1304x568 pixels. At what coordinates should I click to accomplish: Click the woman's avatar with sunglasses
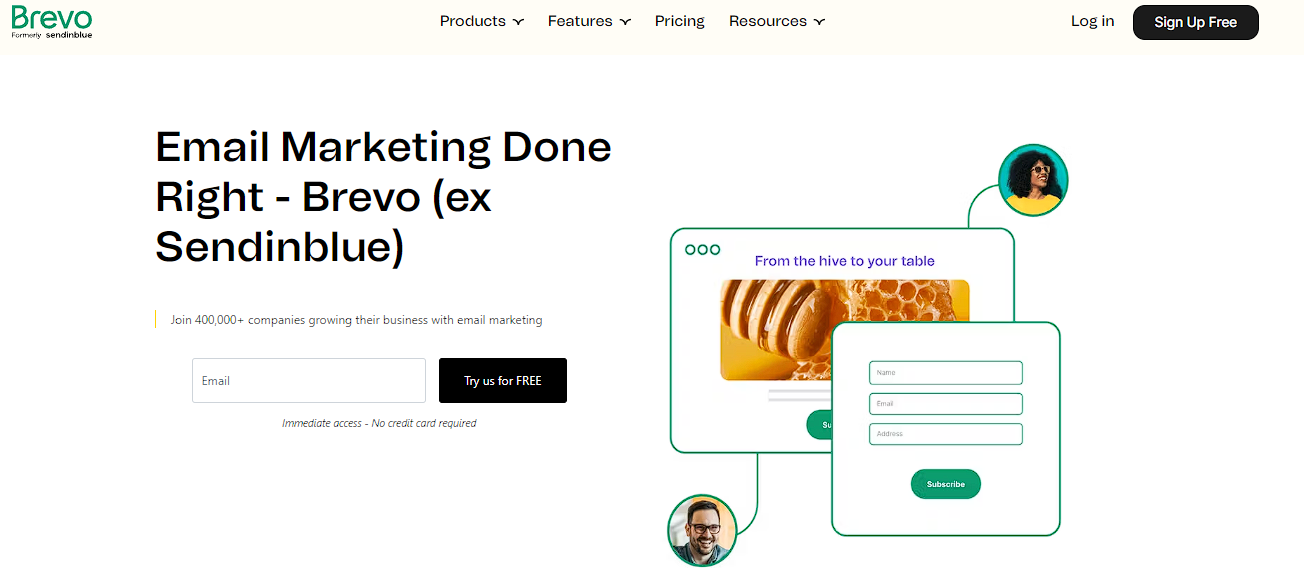point(1033,181)
